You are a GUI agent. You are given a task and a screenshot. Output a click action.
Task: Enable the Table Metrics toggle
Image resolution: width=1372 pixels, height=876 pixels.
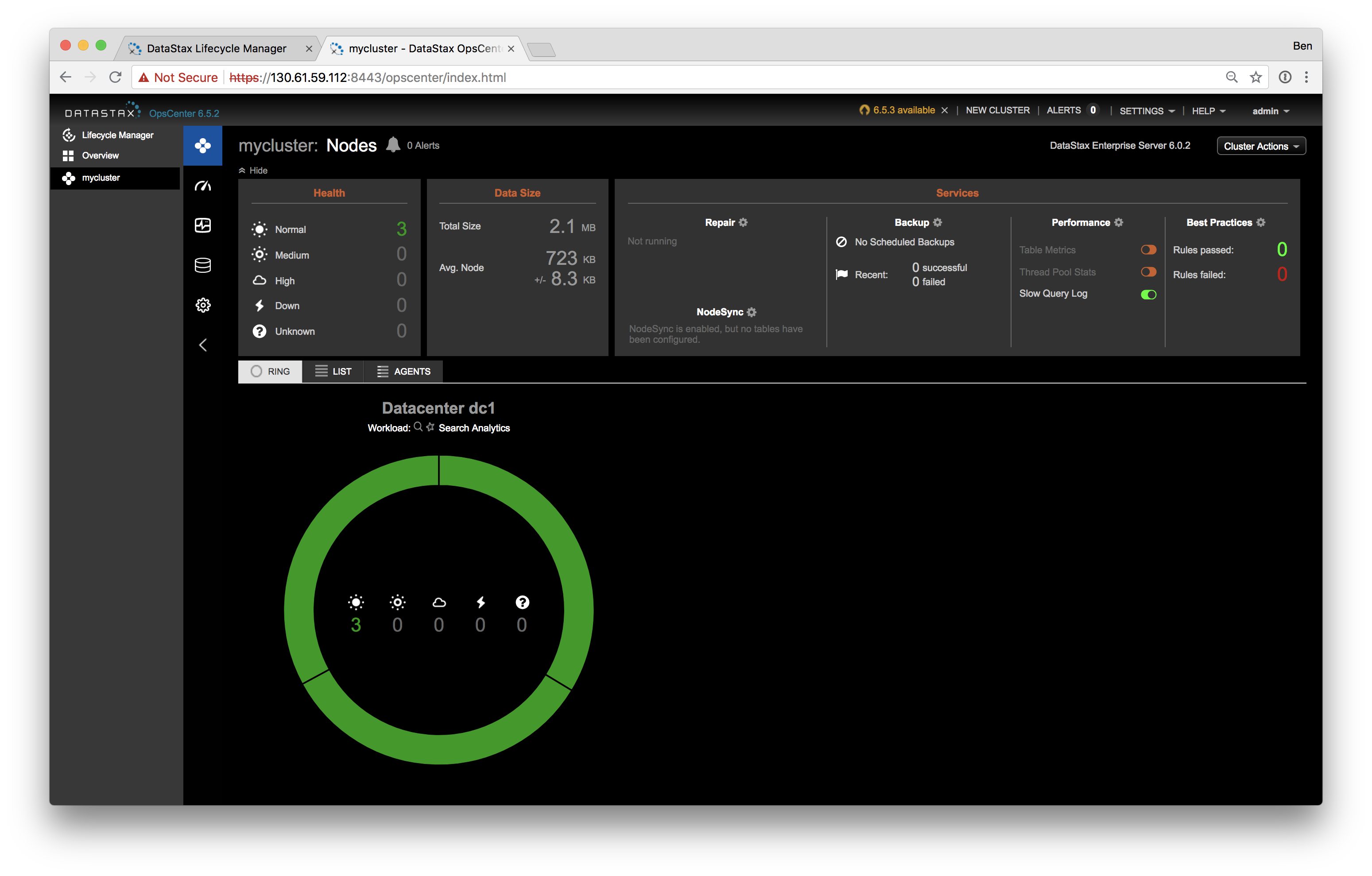[1148, 250]
